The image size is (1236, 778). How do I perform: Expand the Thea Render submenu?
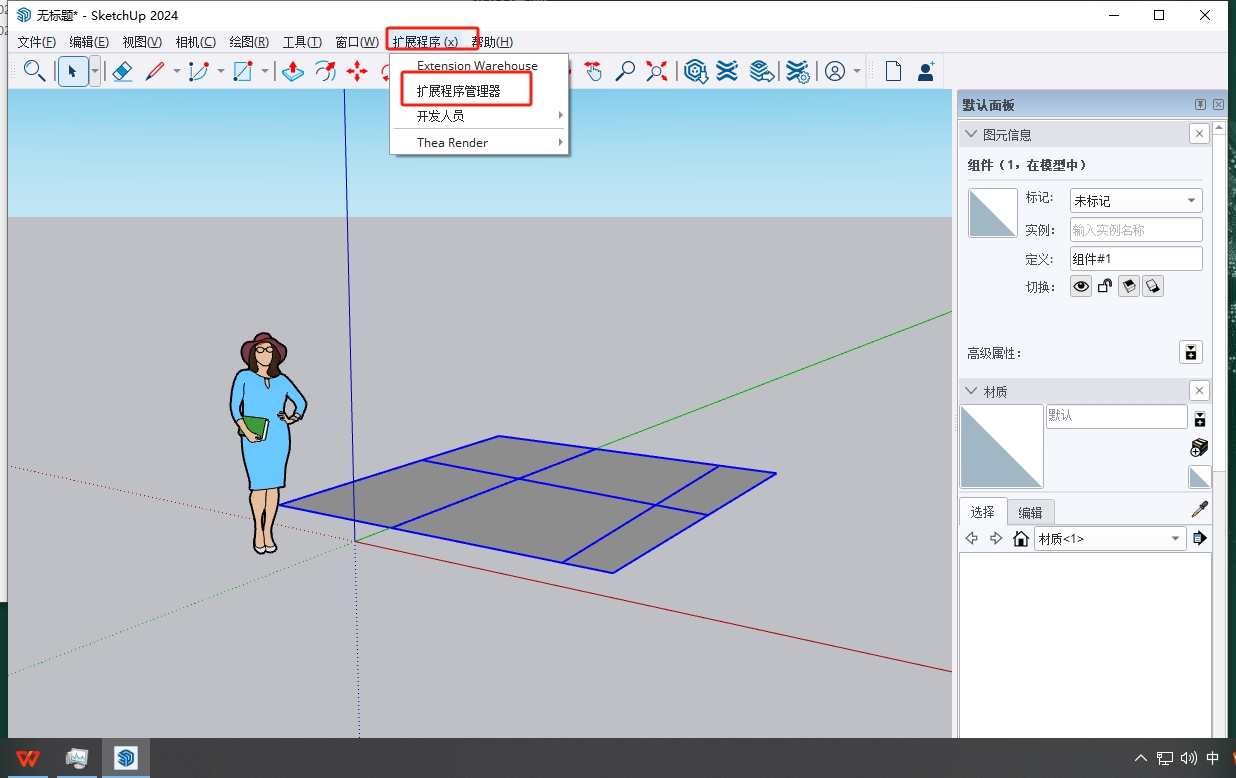click(479, 143)
